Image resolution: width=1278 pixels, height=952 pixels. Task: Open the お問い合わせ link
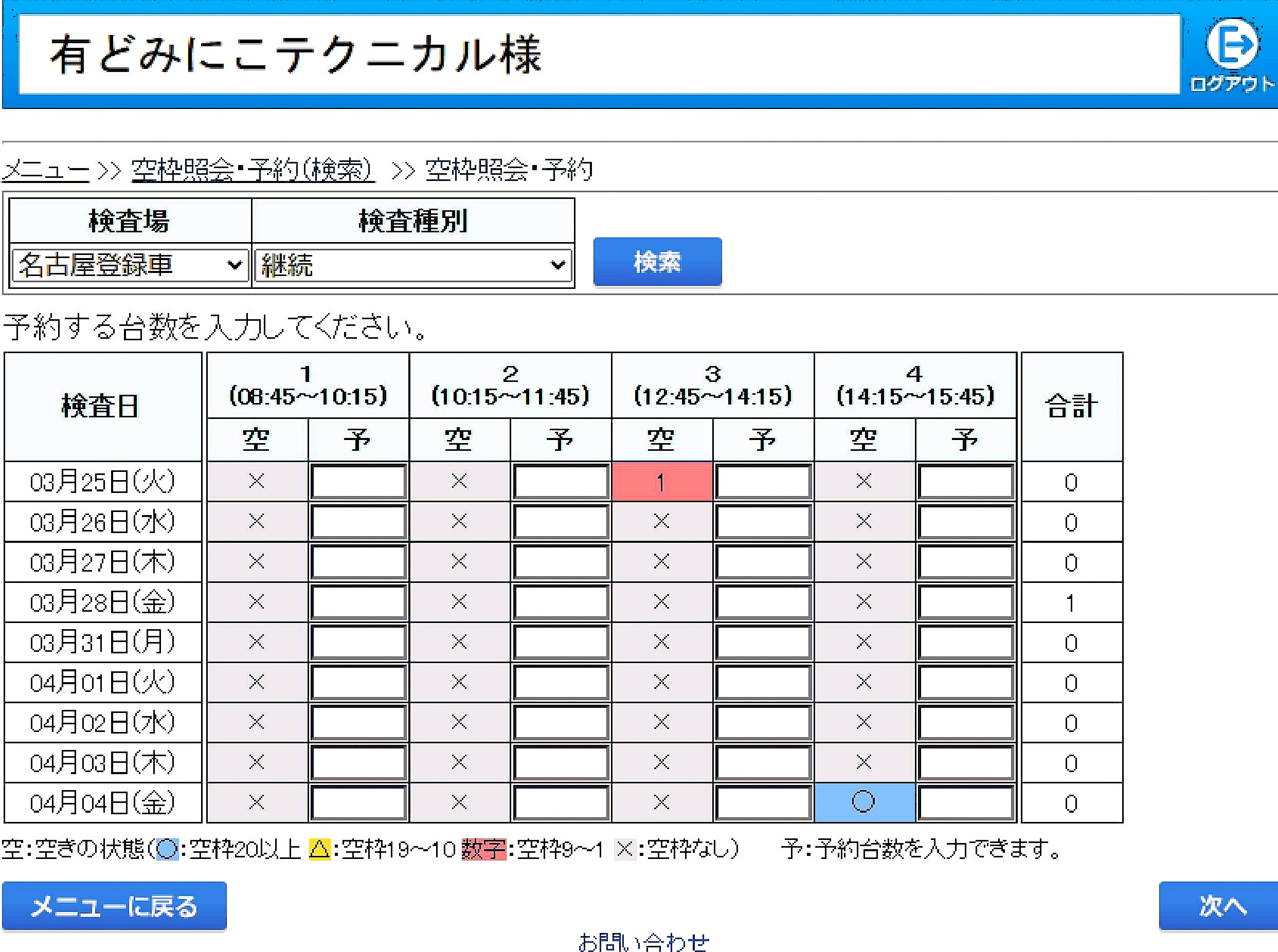pos(643,943)
